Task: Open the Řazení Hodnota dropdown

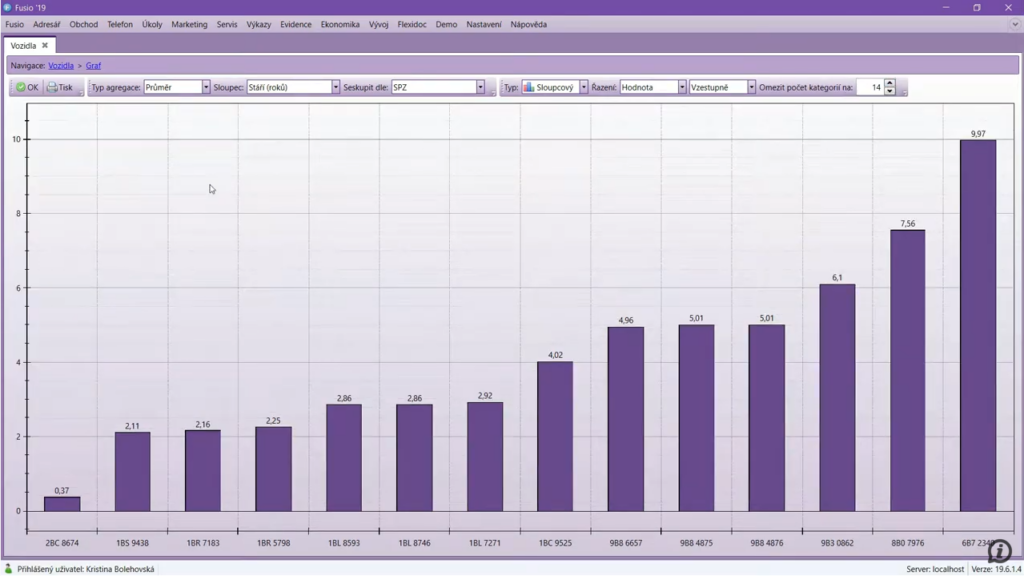Action: tap(682, 88)
